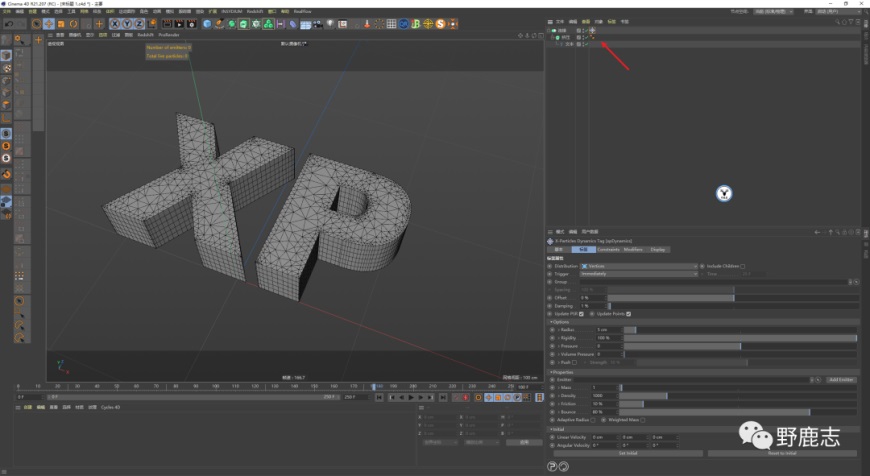The image size is (870, 476).
Task: Click the green JB plugin icon
Action: point(416,24)
